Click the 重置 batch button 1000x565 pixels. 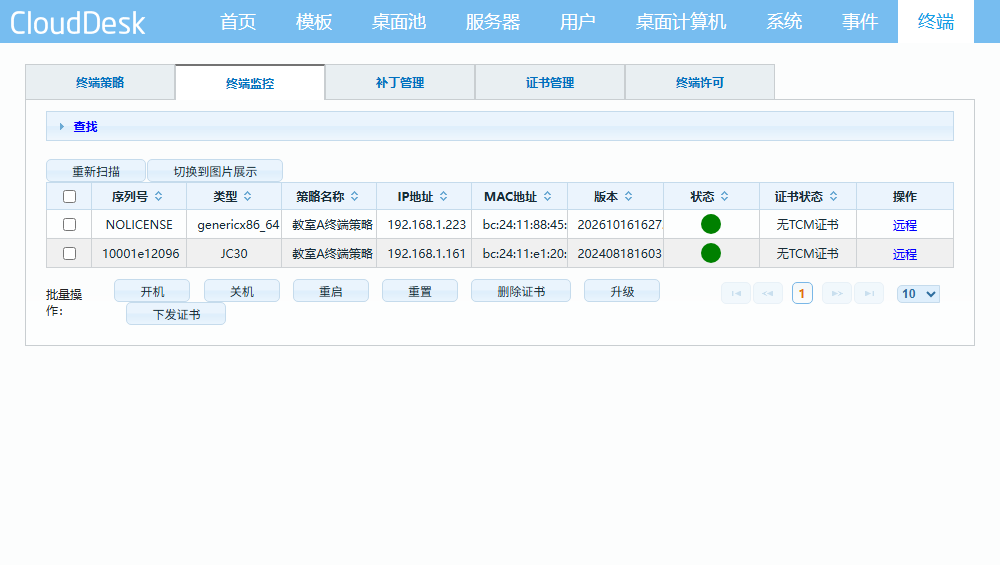tap(420, 291)
